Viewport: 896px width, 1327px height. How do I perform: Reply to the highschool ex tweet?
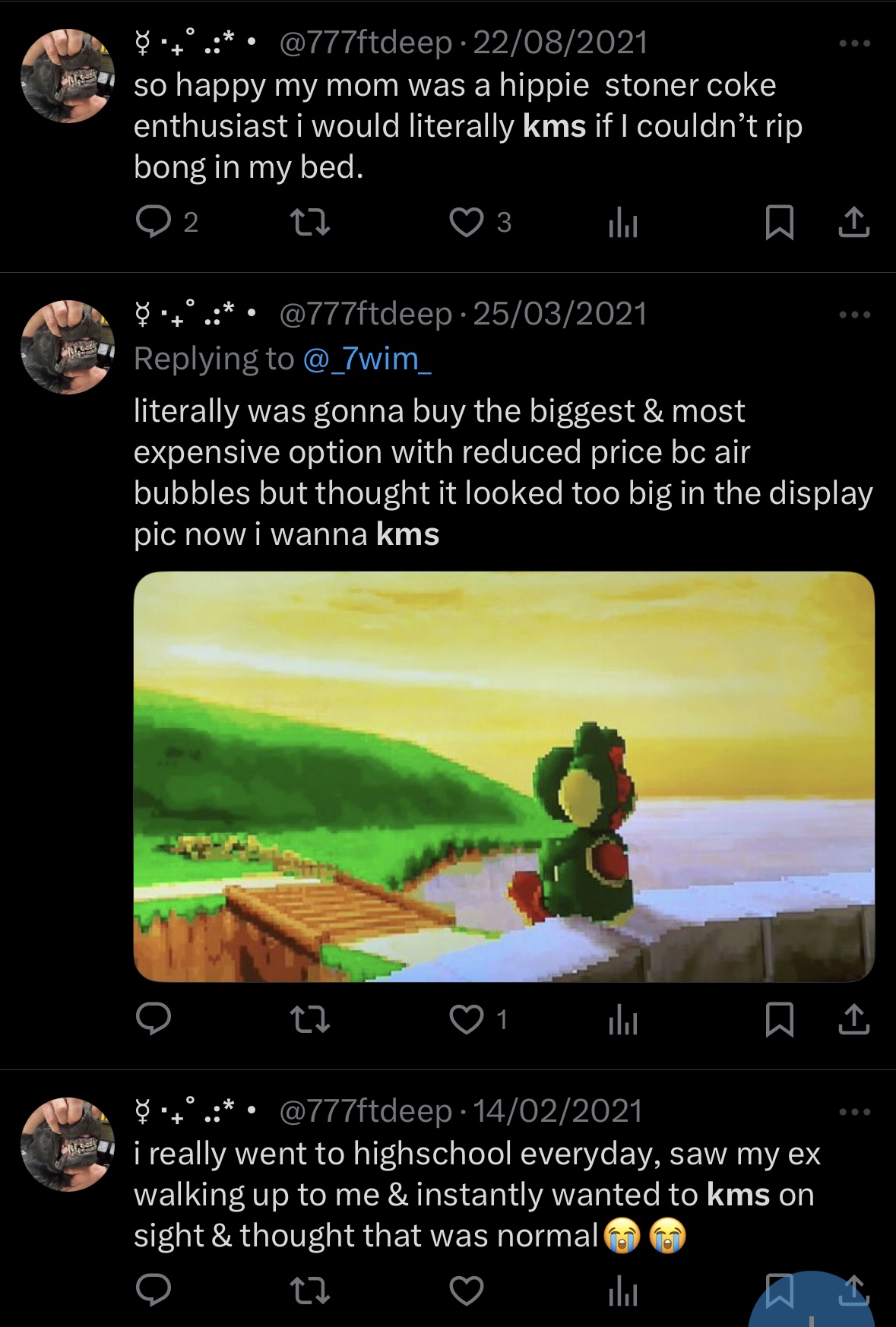154,1291
